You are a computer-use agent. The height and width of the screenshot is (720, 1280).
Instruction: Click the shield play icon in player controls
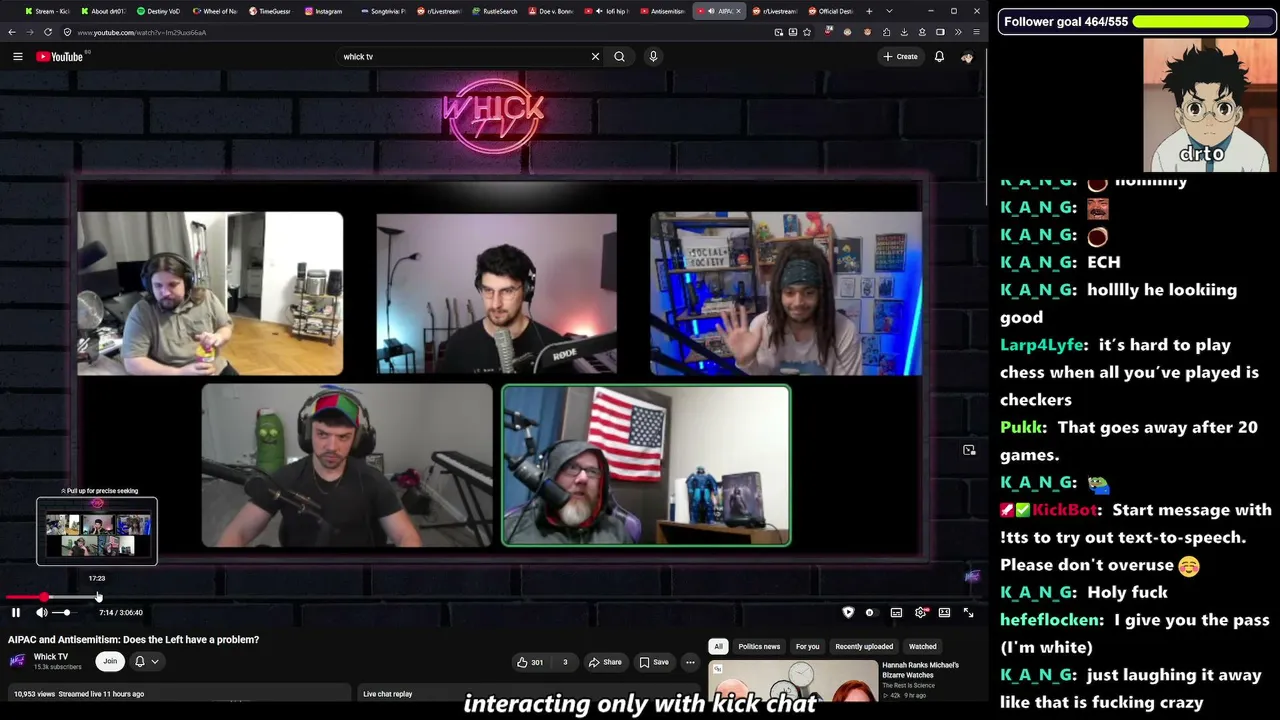click(848, 612)
